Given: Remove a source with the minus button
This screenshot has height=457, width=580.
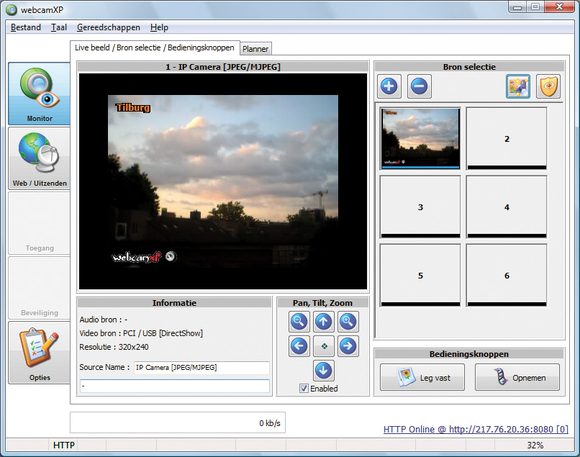Looking at the screenshot, I should [x=419, y=86].
